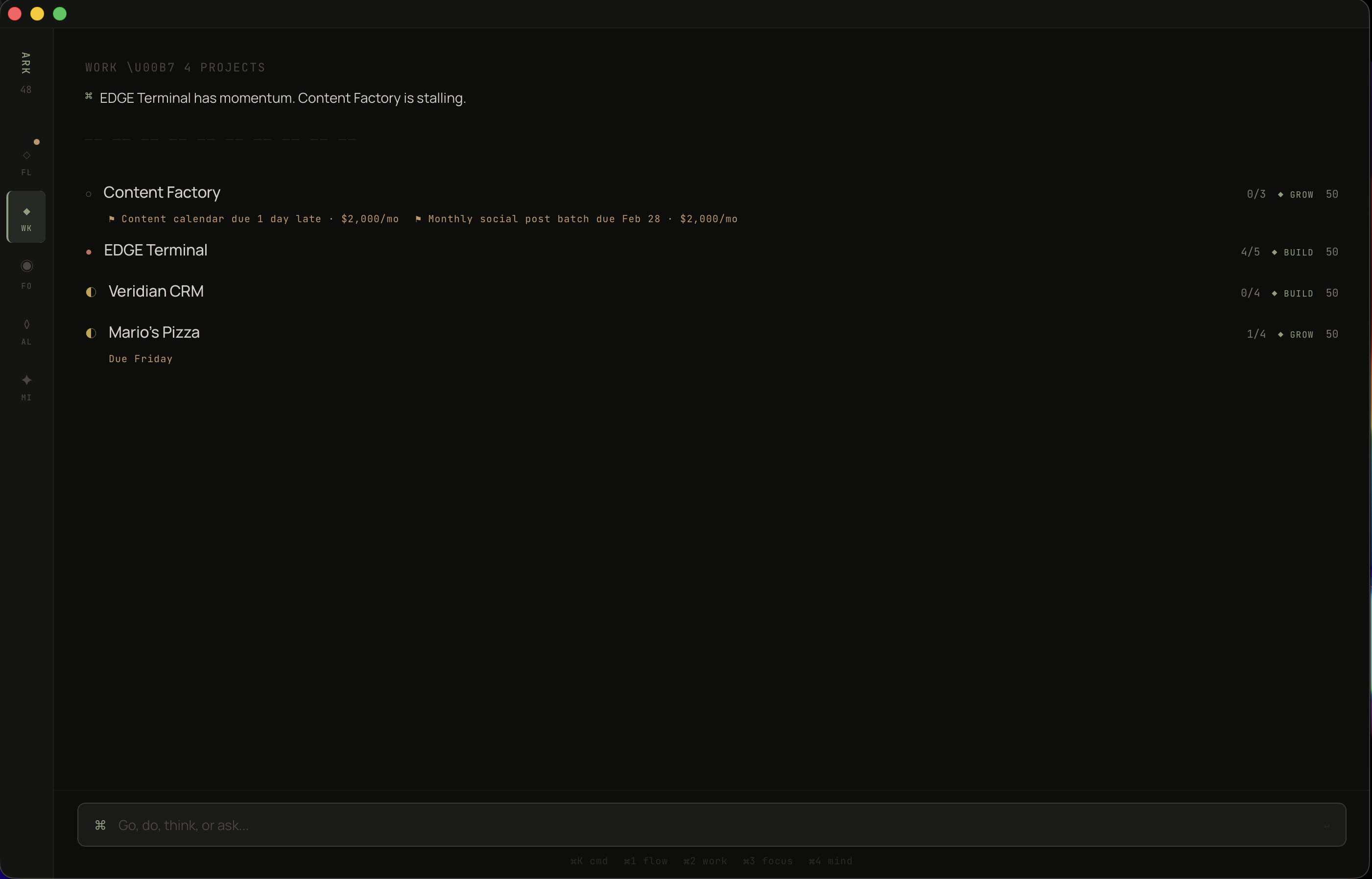
Task: Toggle the status circle for Content Factory
Action: (89, 194)
